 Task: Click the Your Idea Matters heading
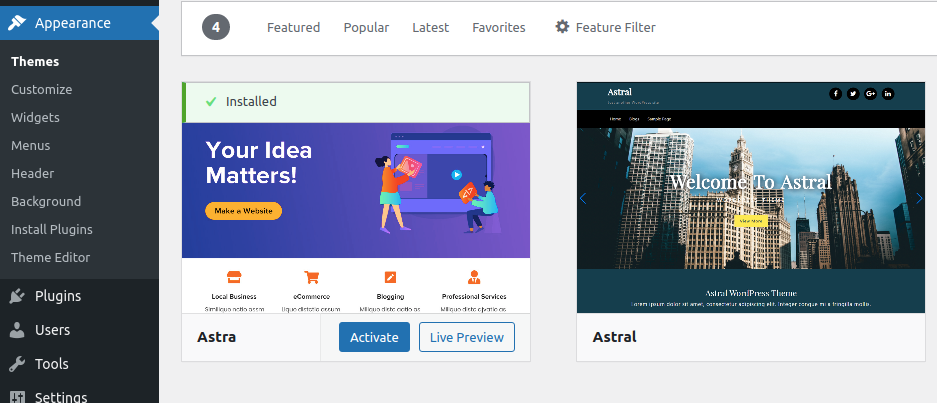pyautogui.click(x=259, y=163)
